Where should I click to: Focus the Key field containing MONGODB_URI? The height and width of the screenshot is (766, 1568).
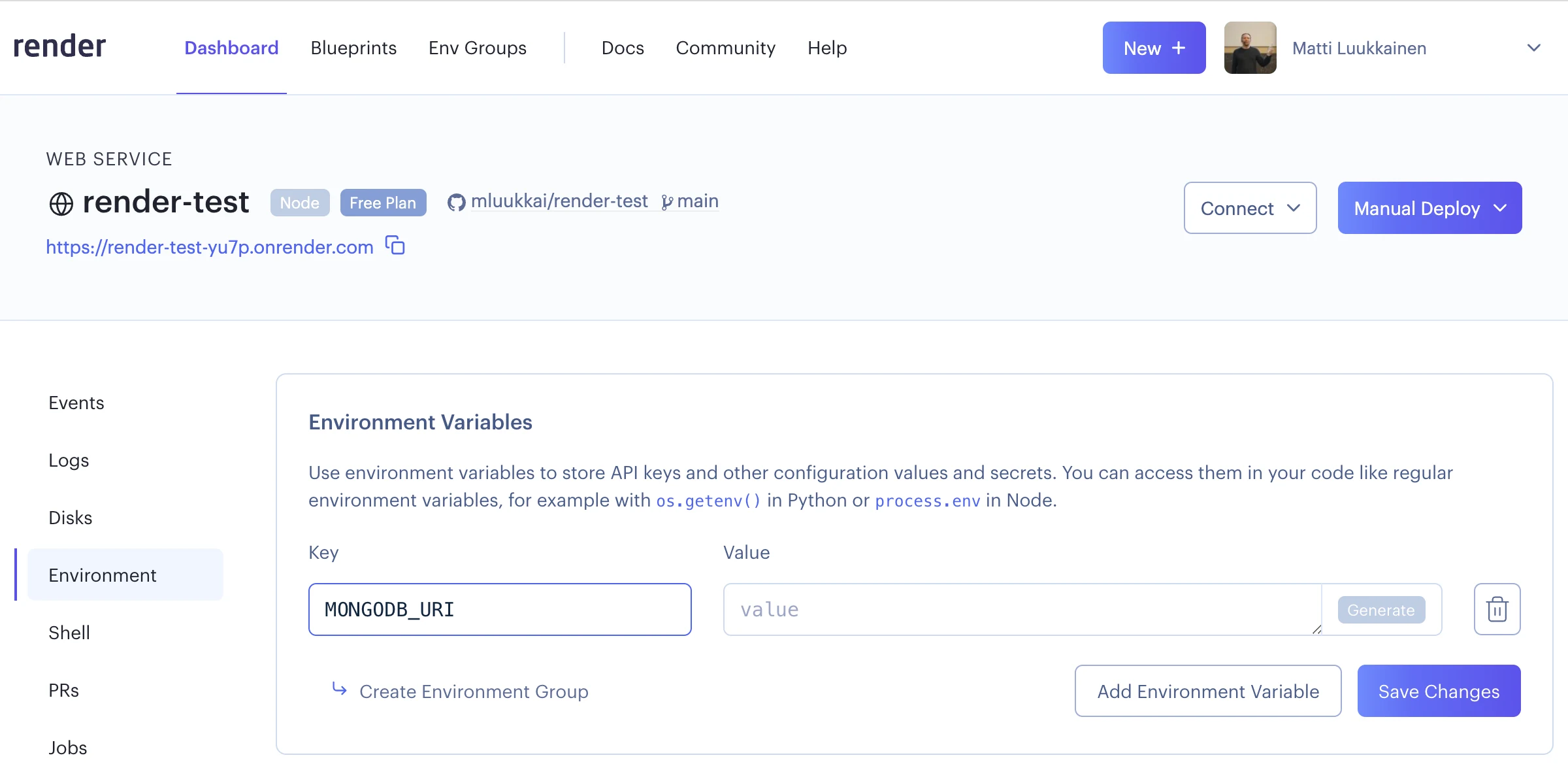(500, 609)
